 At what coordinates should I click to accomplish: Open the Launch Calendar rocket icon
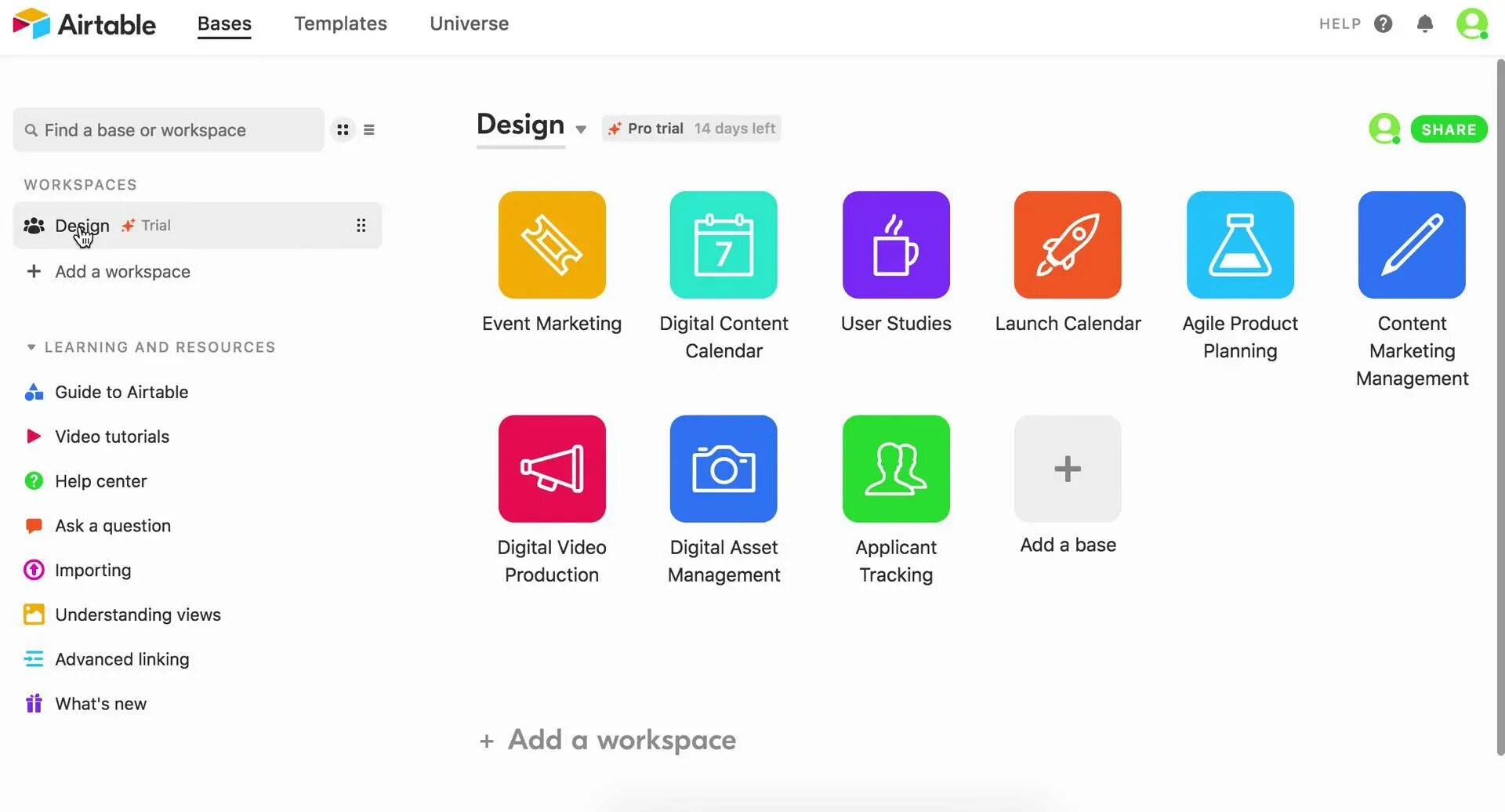(x=1067, y=245)
